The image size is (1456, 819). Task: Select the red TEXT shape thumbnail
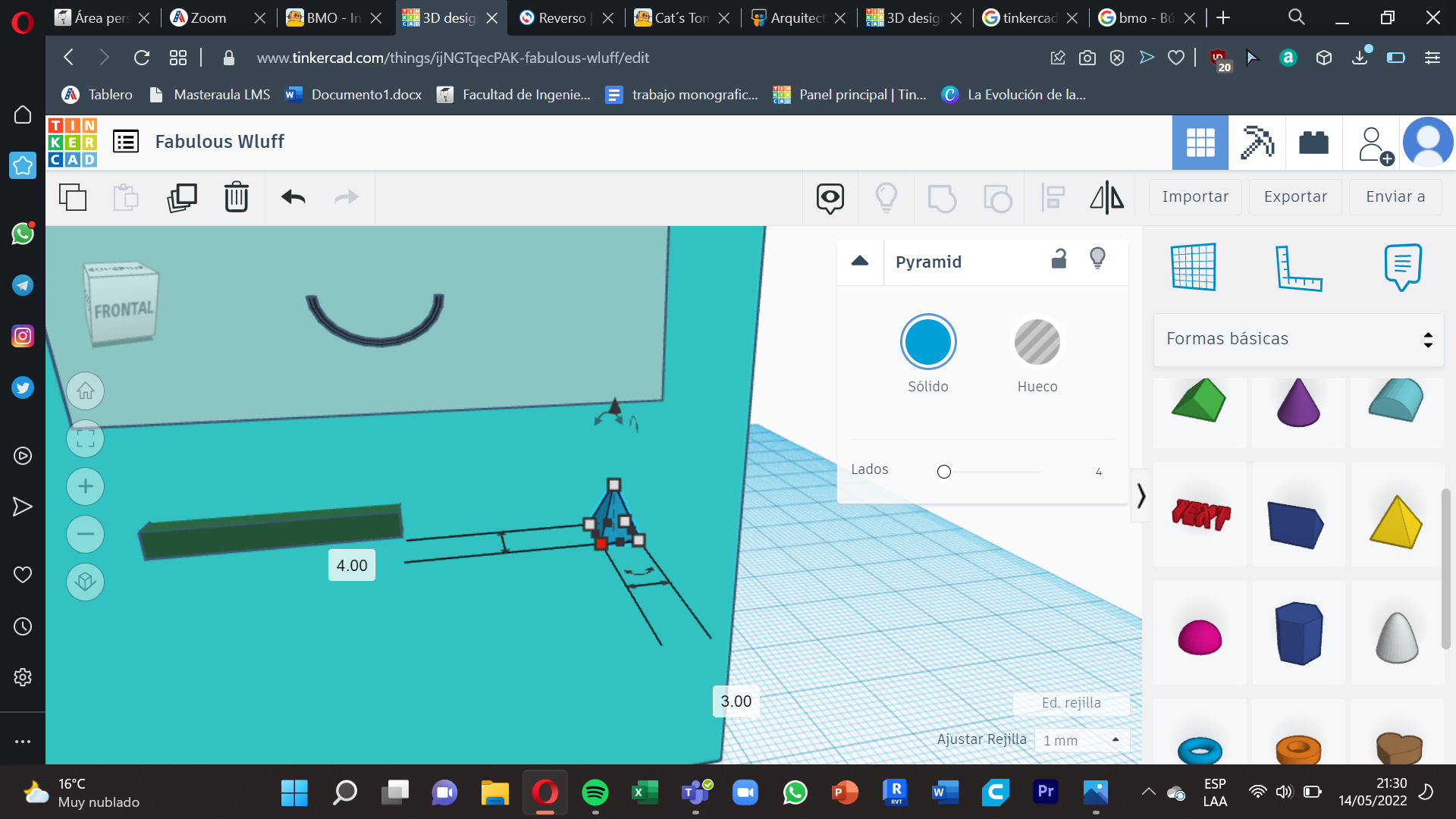(1200, 514)
